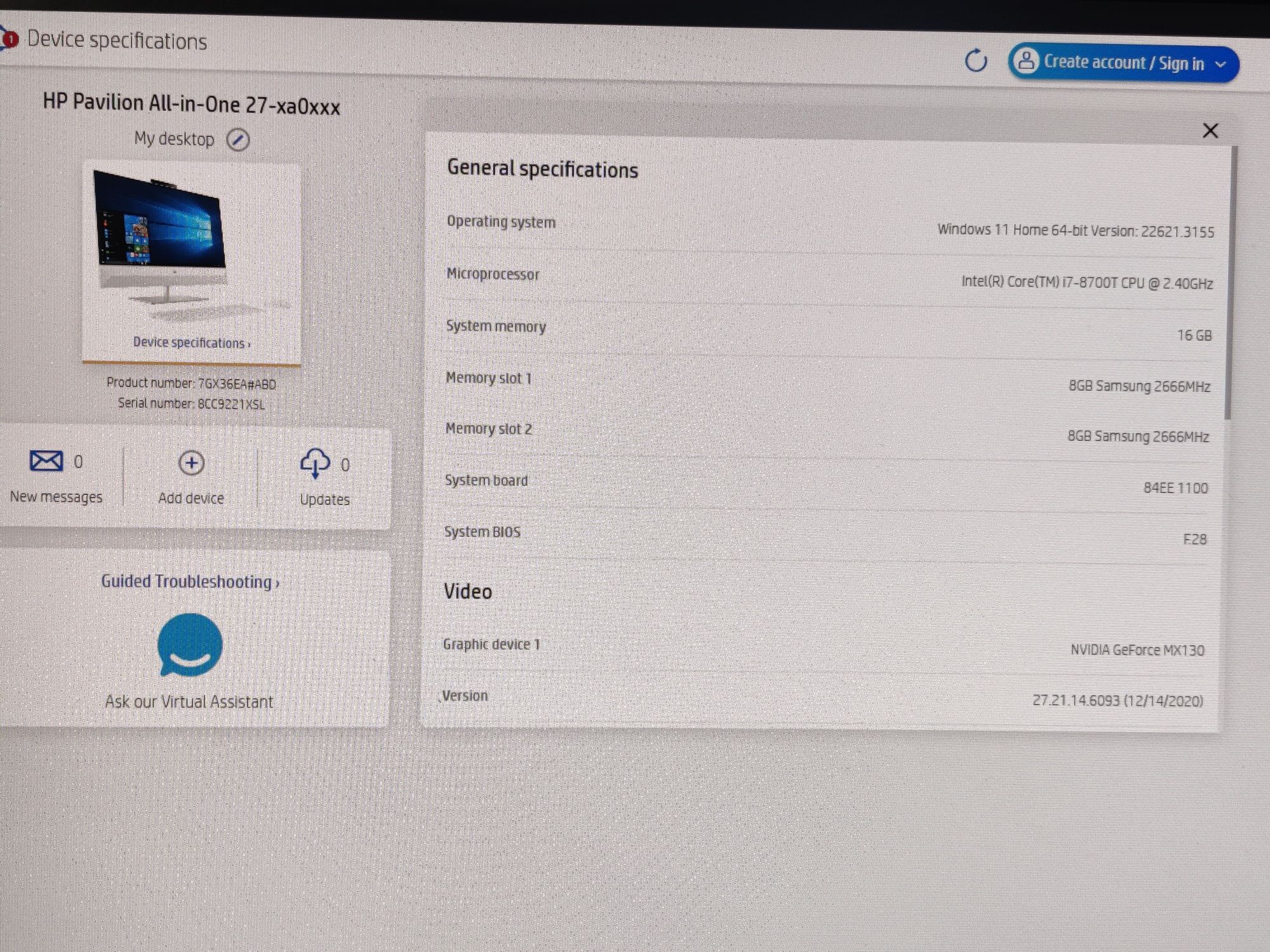
Task: Select the Windows 11 Home version text
Action: coord(1076,230)
